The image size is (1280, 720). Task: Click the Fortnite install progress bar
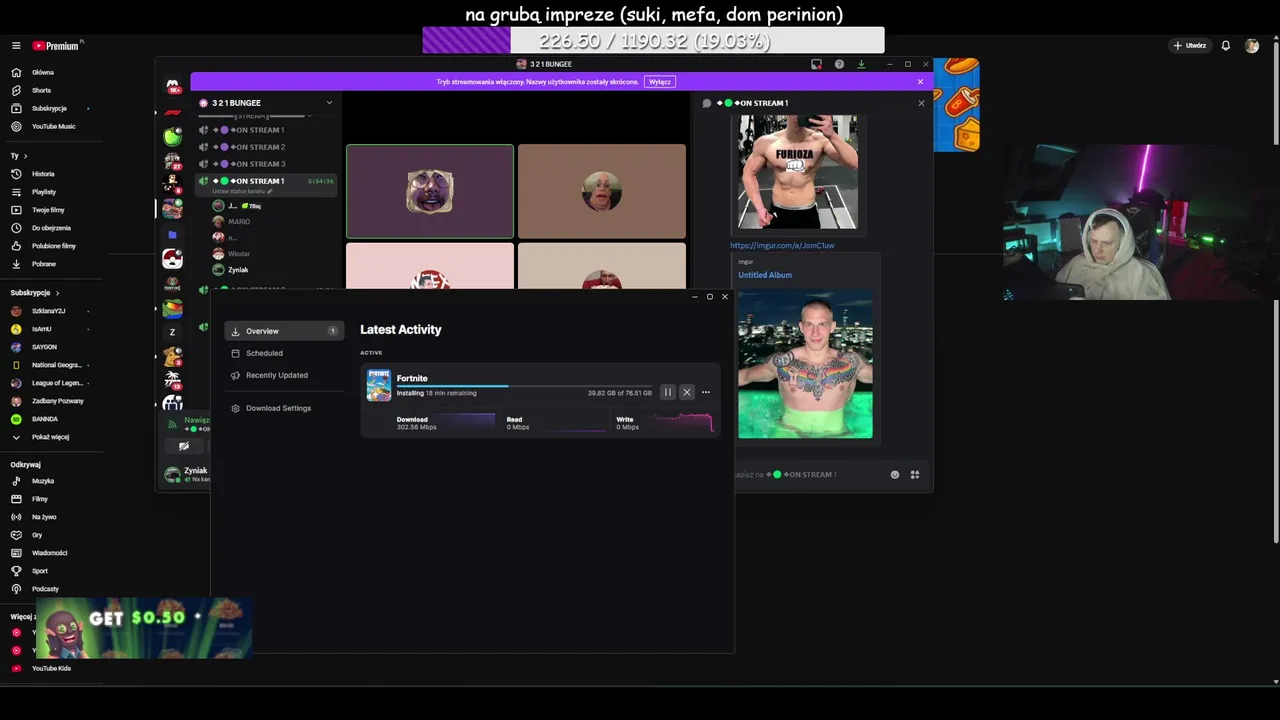pyautogui.click(x=524, y=386)
